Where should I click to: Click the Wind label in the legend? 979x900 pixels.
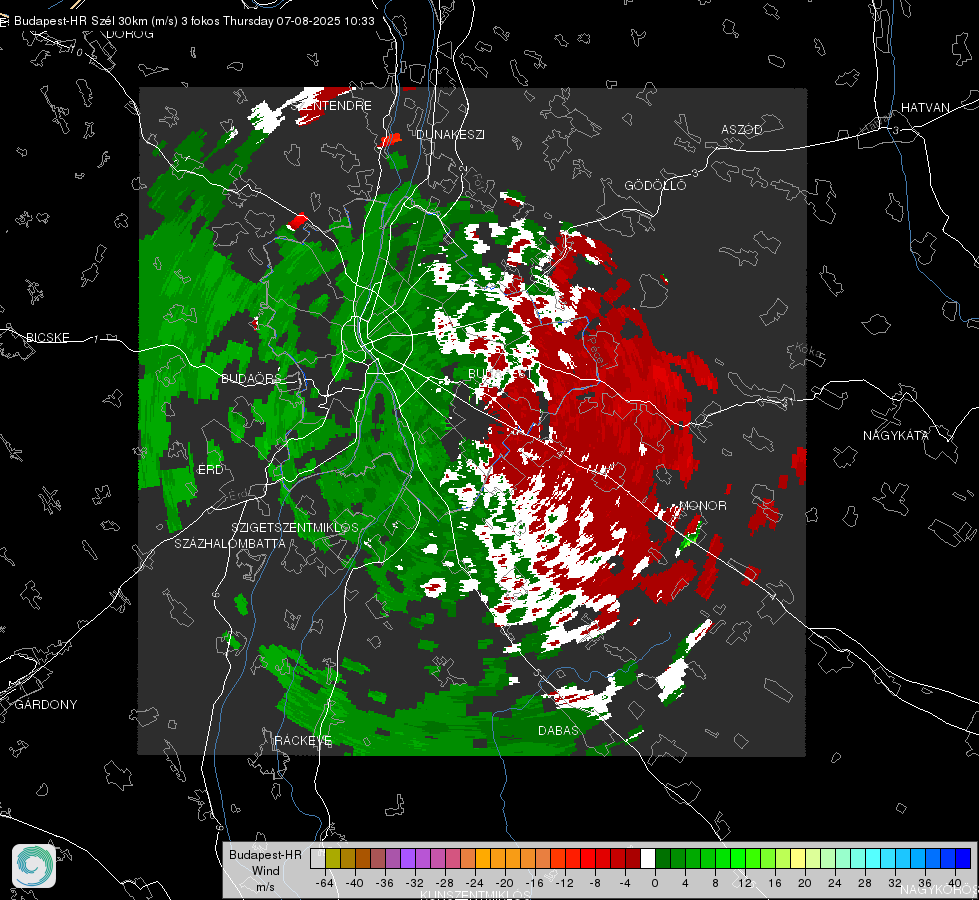[265, 870]
